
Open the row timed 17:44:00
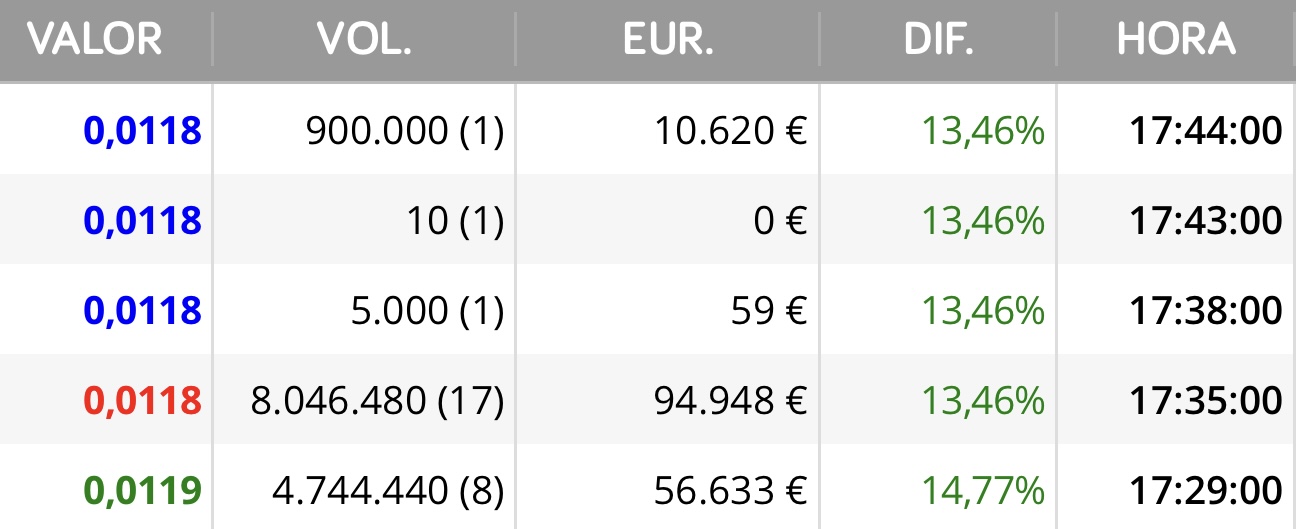pos(648,130)
